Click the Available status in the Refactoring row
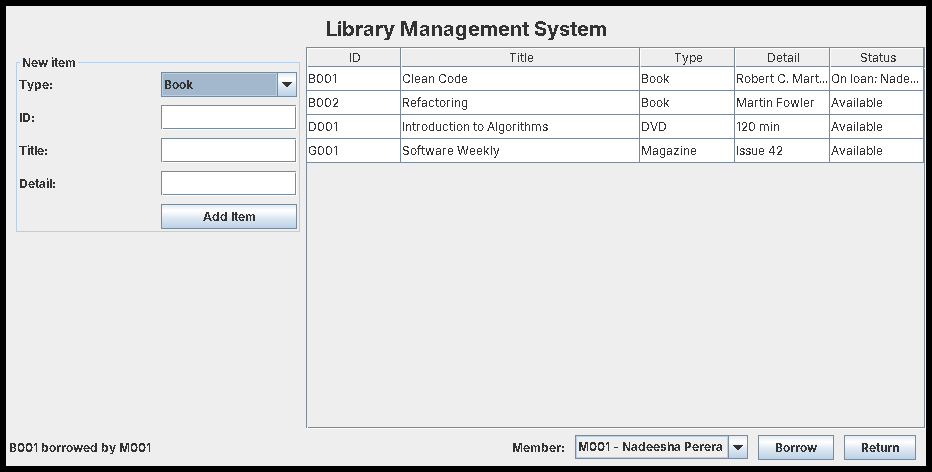932x472 pixels. [877, 103]
